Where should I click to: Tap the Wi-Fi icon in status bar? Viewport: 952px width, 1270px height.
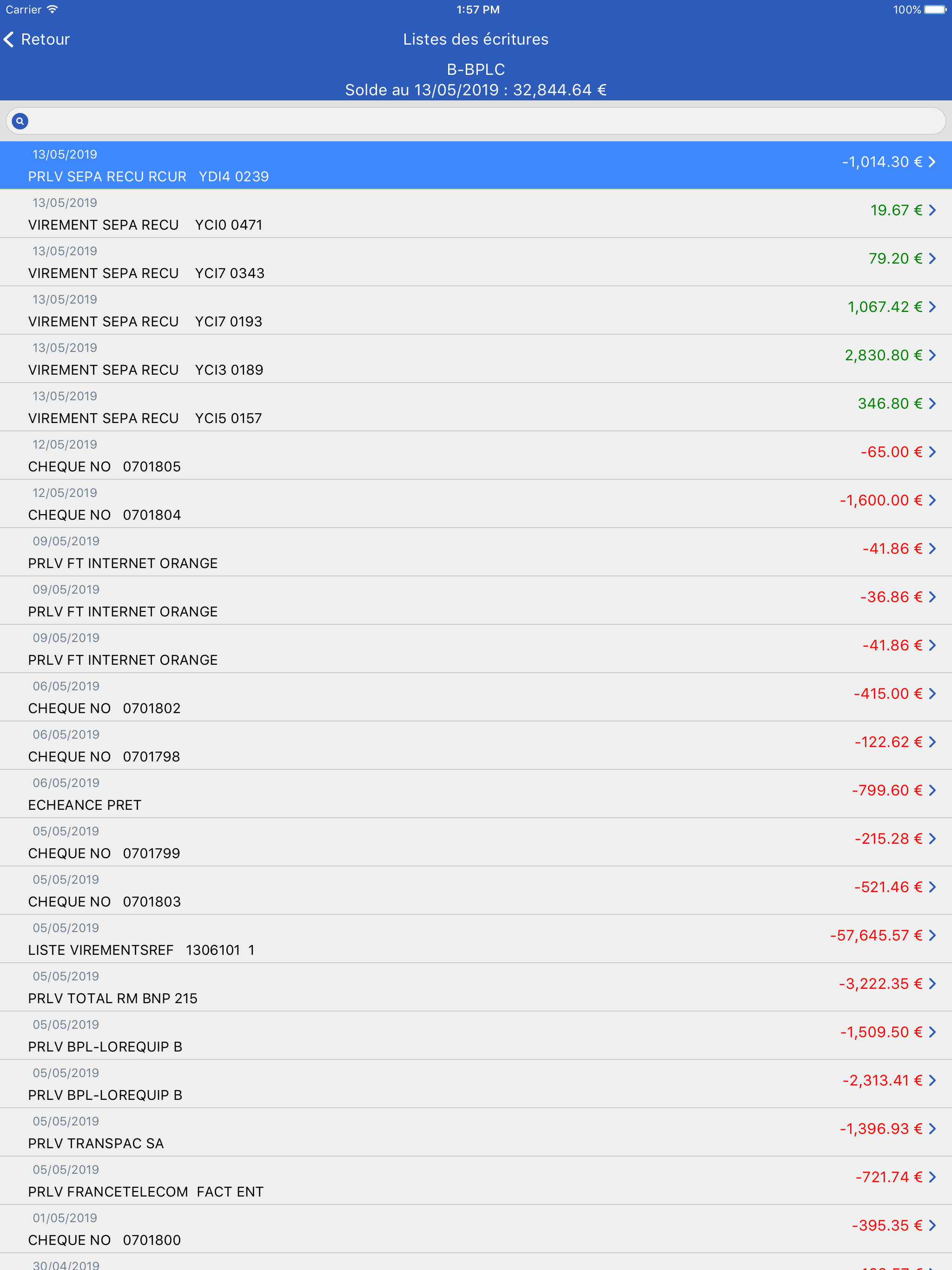(52, 10)
